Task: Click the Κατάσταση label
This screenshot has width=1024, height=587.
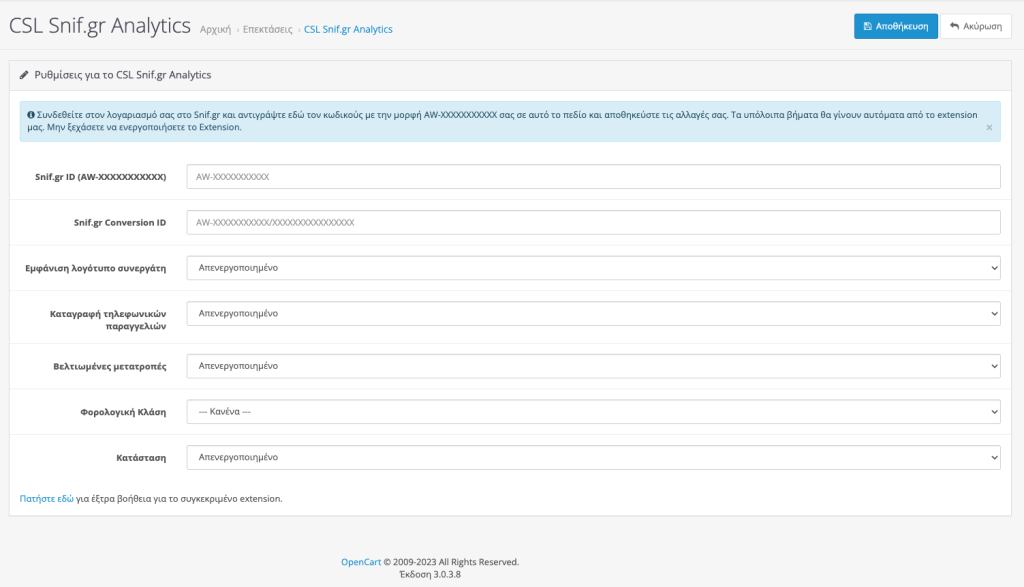Action: coord(141,458)
